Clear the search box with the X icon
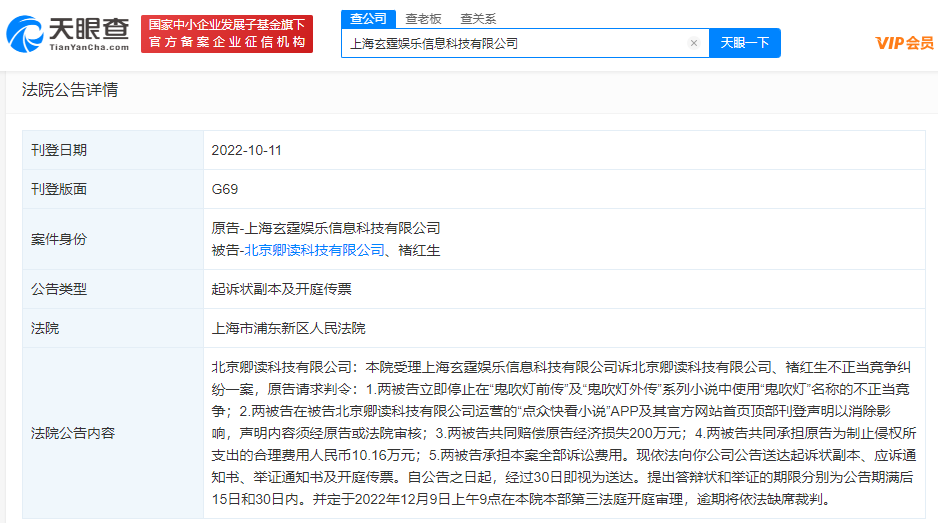This screenshot has width=938, height=523. [694, 43]
